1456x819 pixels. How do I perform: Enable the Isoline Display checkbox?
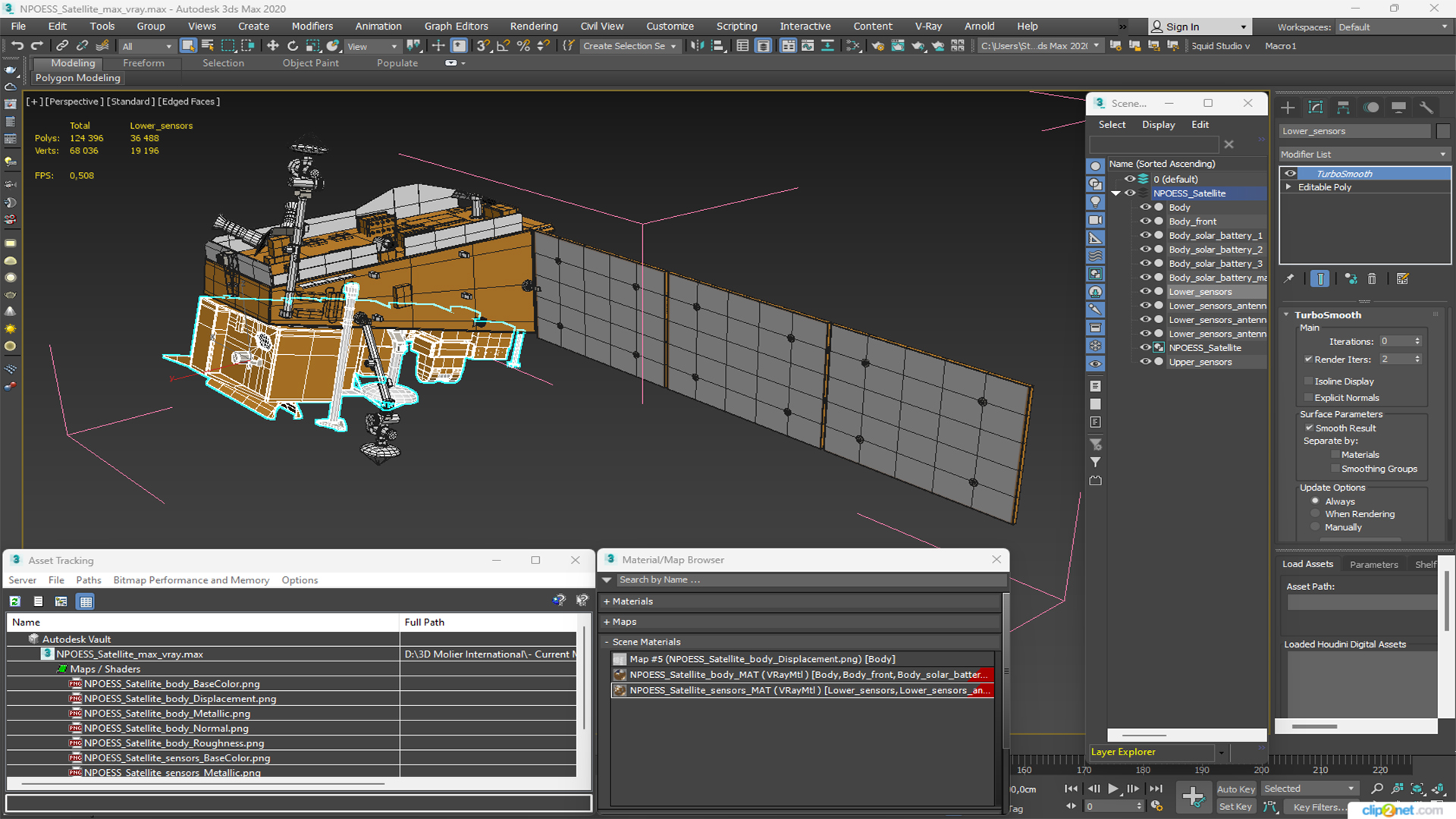(1309, 381)
